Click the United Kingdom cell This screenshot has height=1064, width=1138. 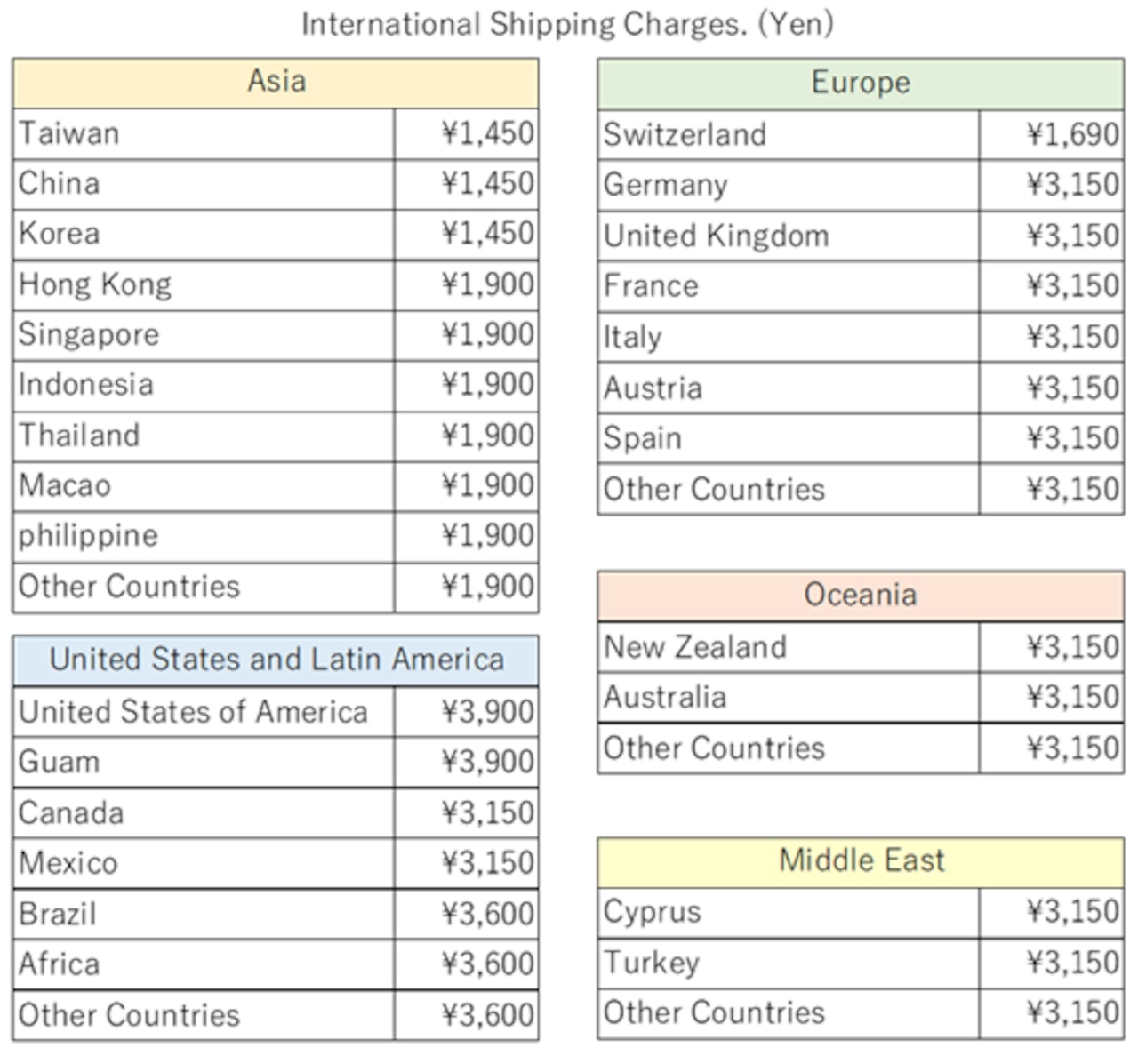788,236
